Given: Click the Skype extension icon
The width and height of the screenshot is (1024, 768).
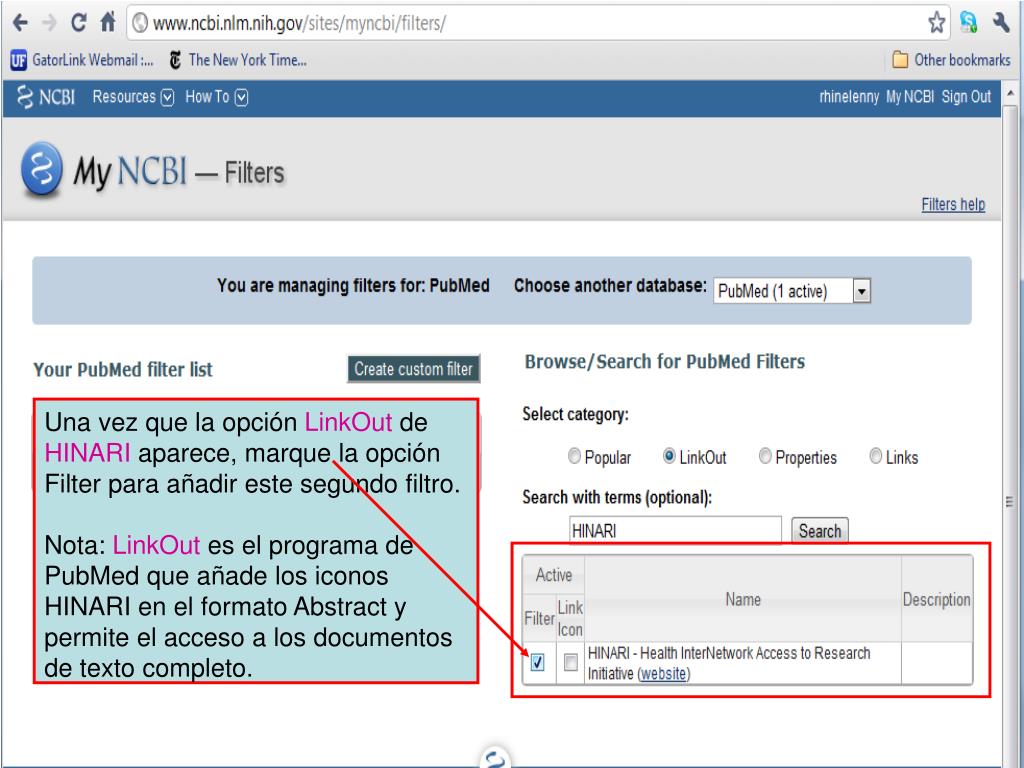Looking at the screenshot, I should [968, 23].
